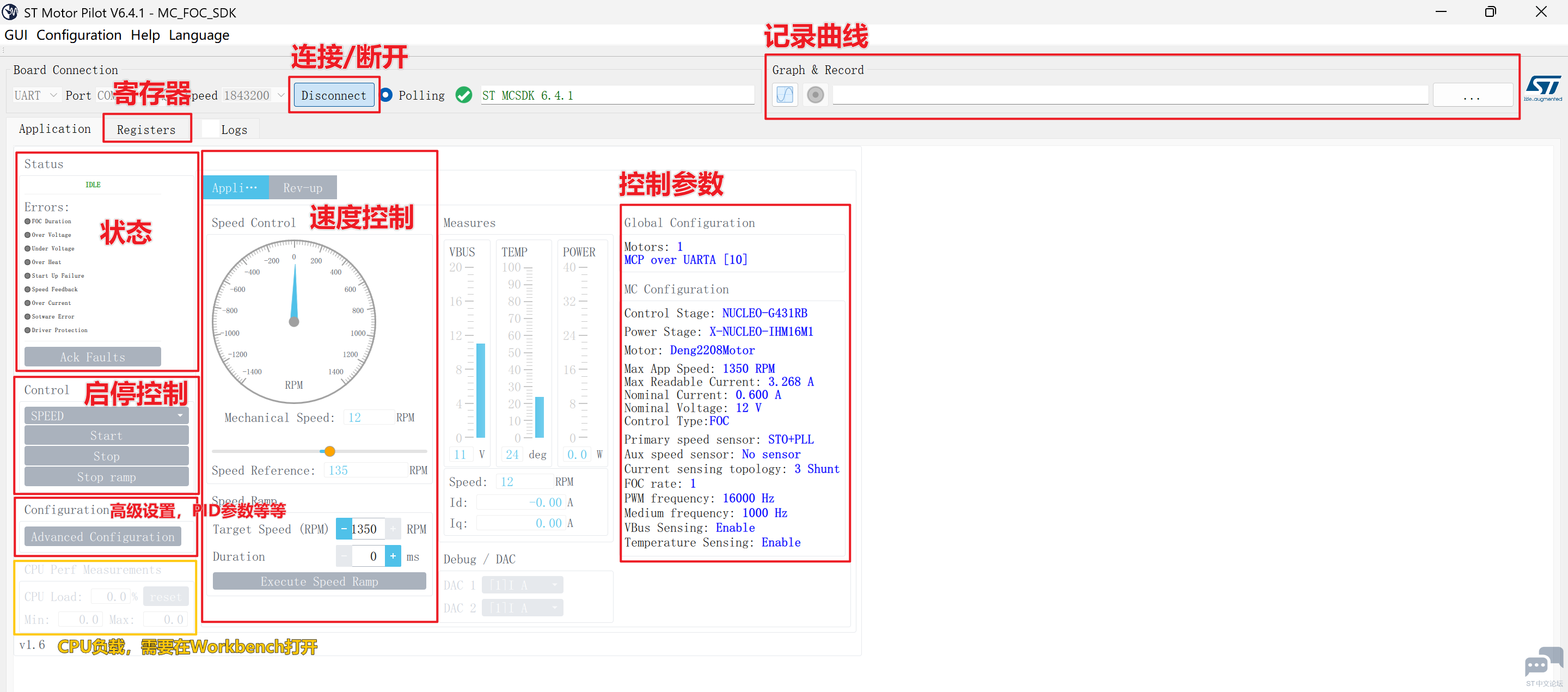This screenshot has height=692, width=1568.
Task: Click Execute Speed Ramp
Action: [320, 582]
